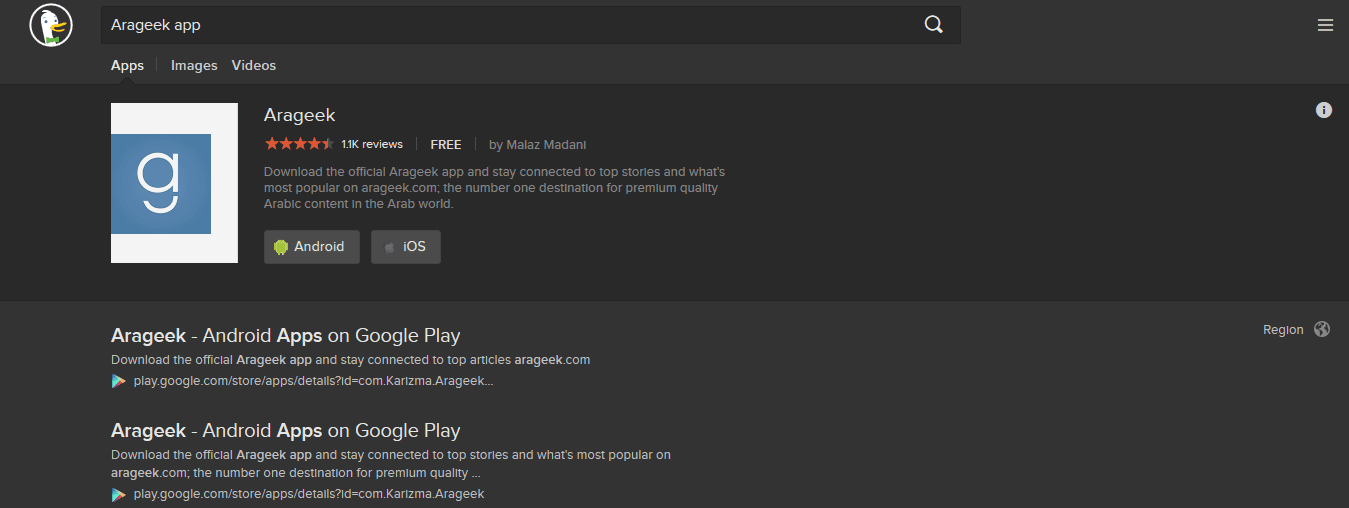
Task: Open the hamburger menu icon
Action: [x=1325, y=25]
